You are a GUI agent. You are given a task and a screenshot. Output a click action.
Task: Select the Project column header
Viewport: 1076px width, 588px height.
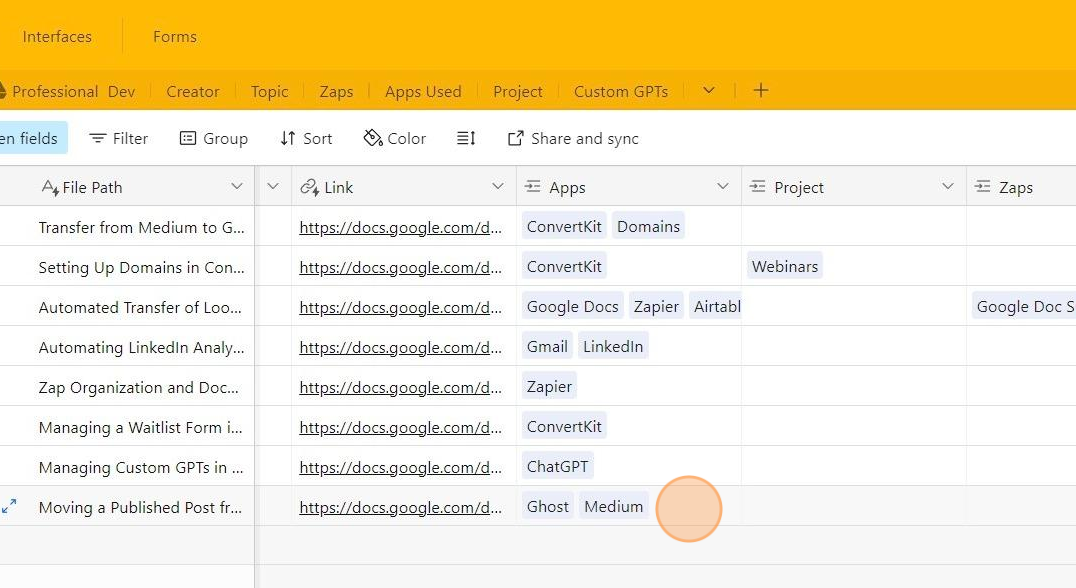[854, 187]
